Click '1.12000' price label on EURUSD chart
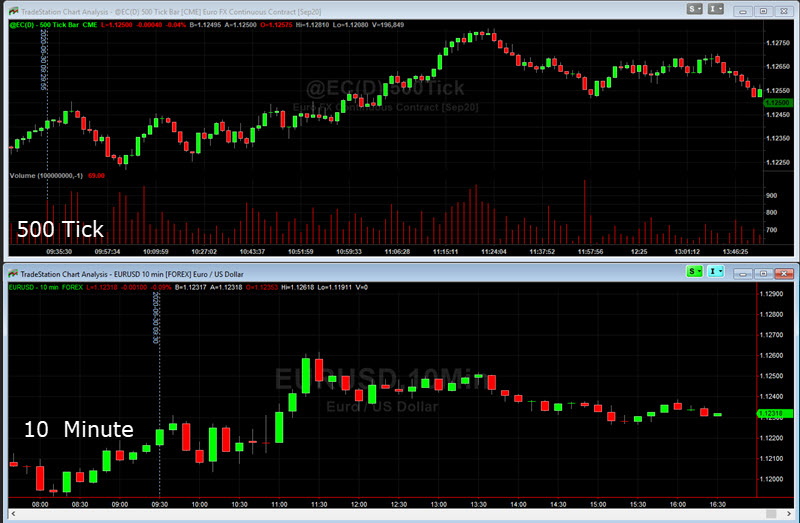The image size is (800, 523). click(771, 479)
